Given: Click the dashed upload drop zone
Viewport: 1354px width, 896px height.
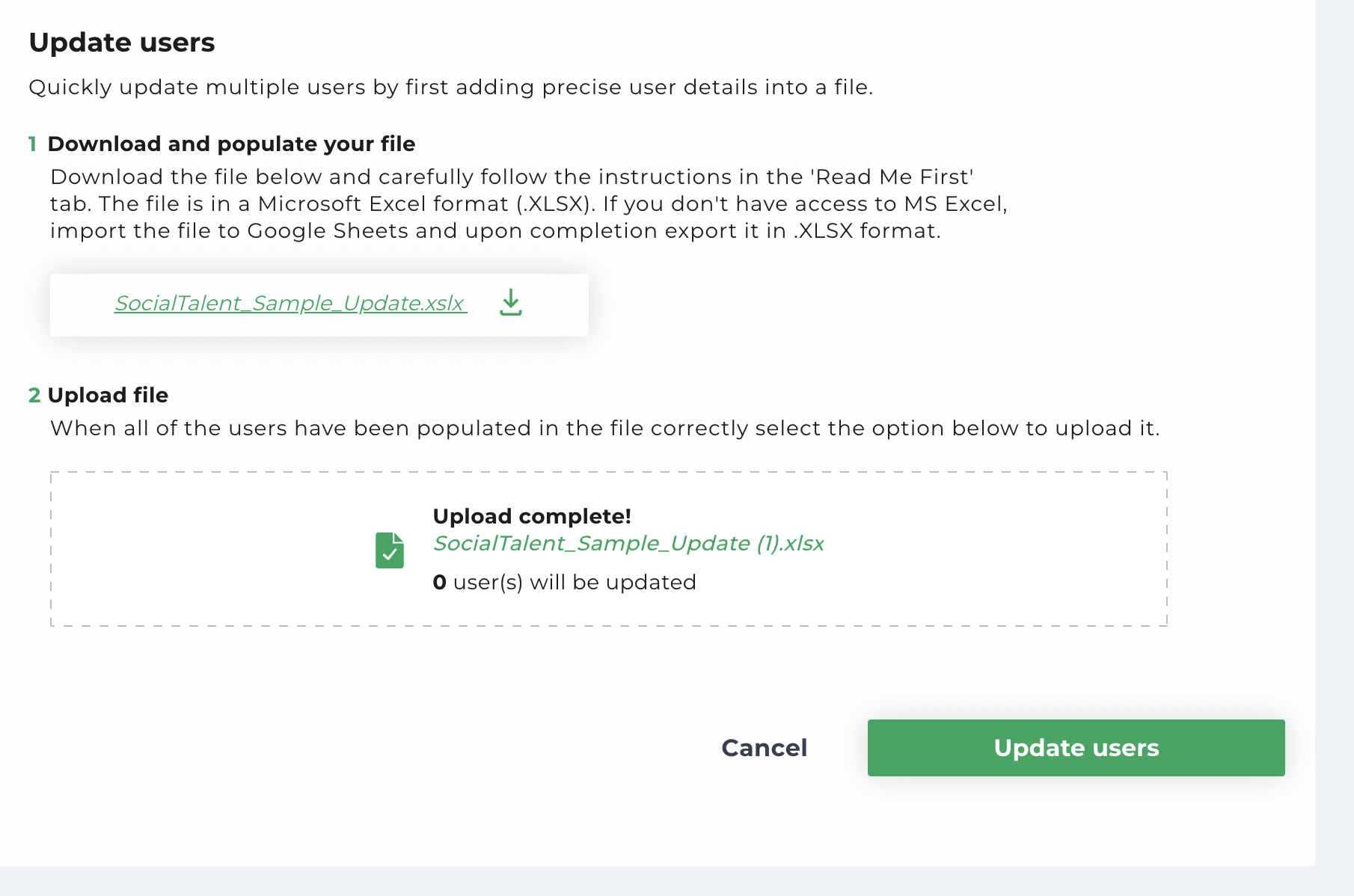Looking at the screenshot, I should [609, 549].
